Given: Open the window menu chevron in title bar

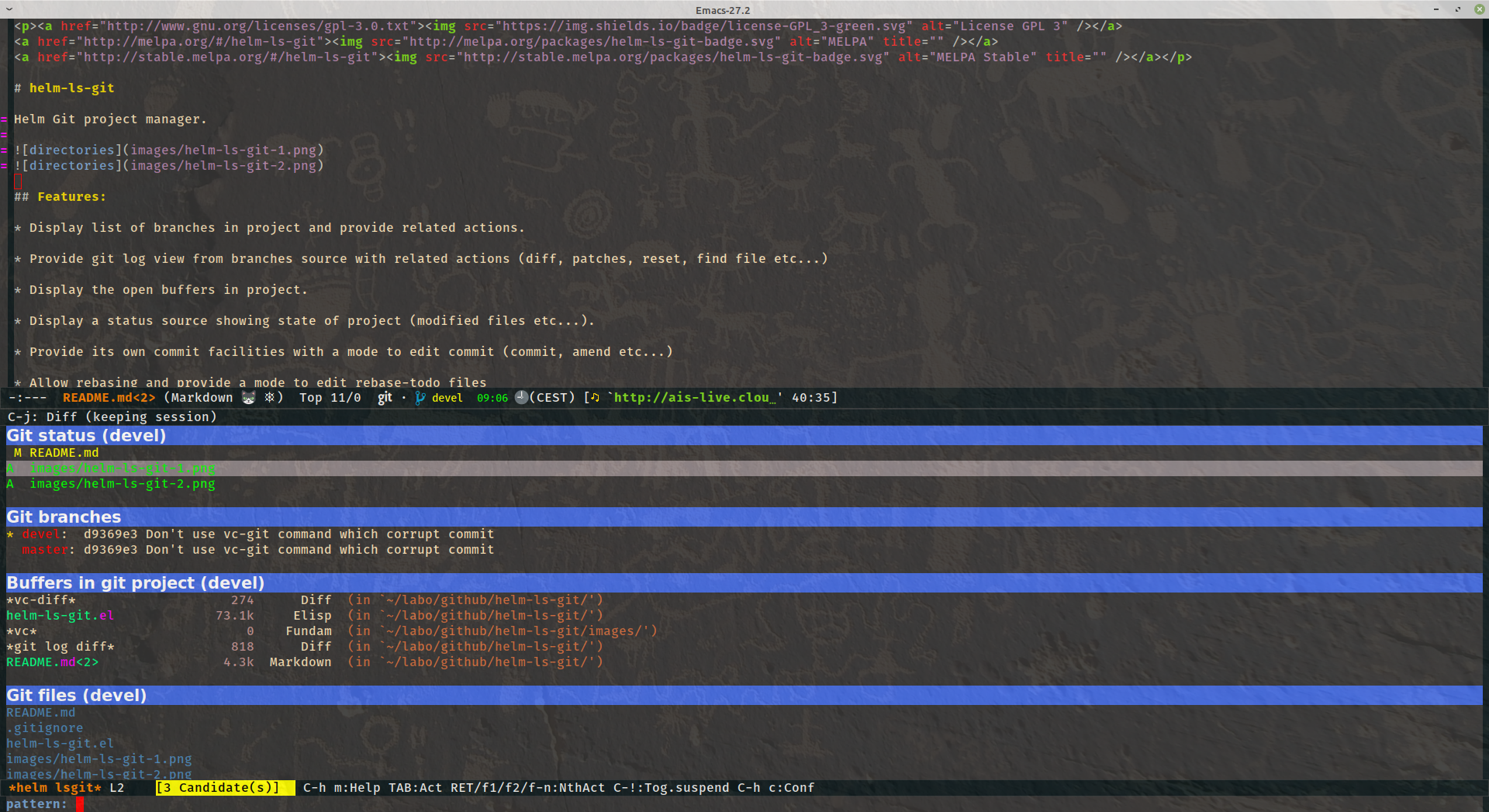Looking at the screenshot, I should point(9,10).
